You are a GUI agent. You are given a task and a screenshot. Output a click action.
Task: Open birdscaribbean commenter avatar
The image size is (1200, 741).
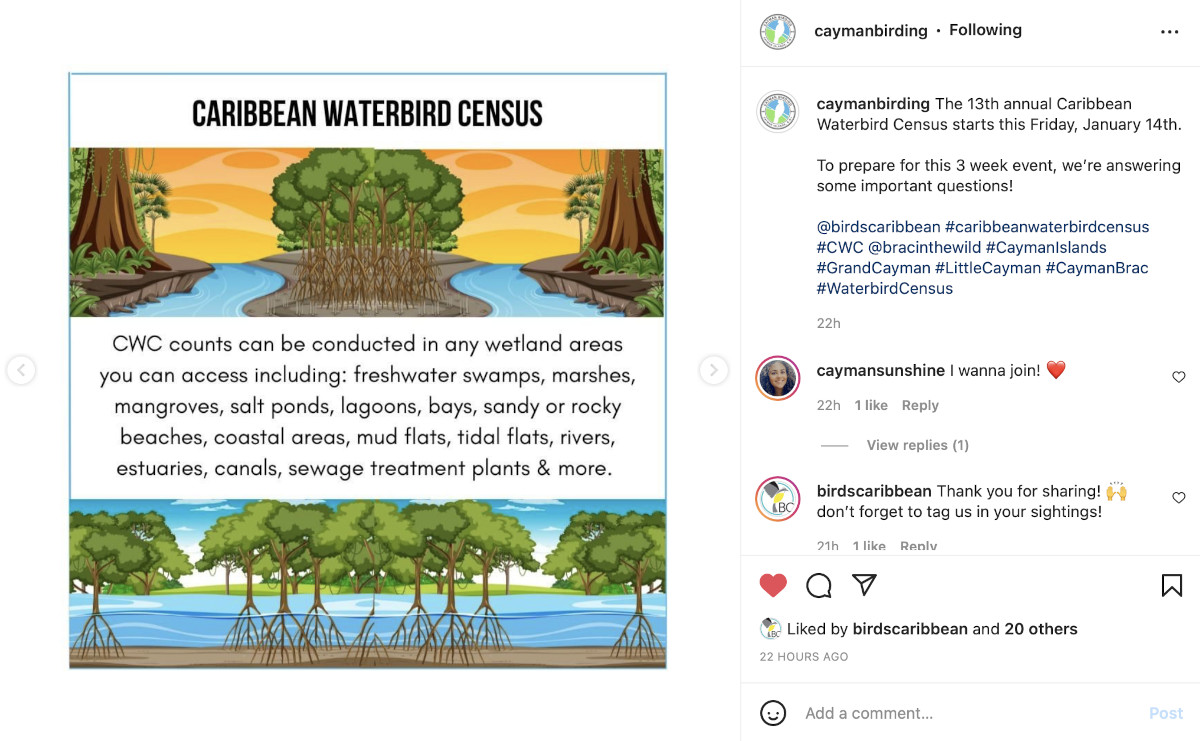(777, 499)
